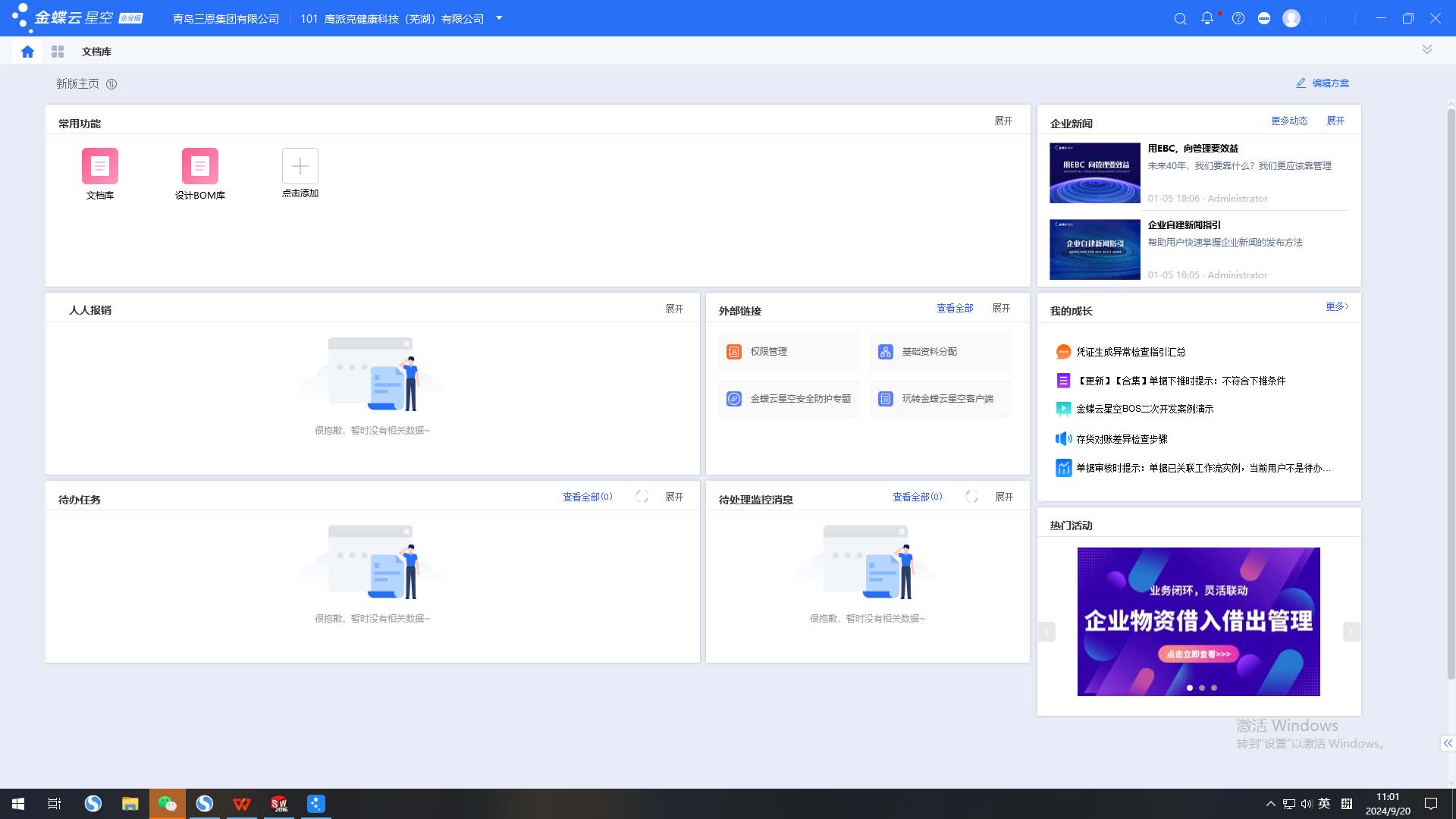Open the organization switcher dropdown arrow
The width and height of the screenshot is (1456, 819).
pos(499,18)
